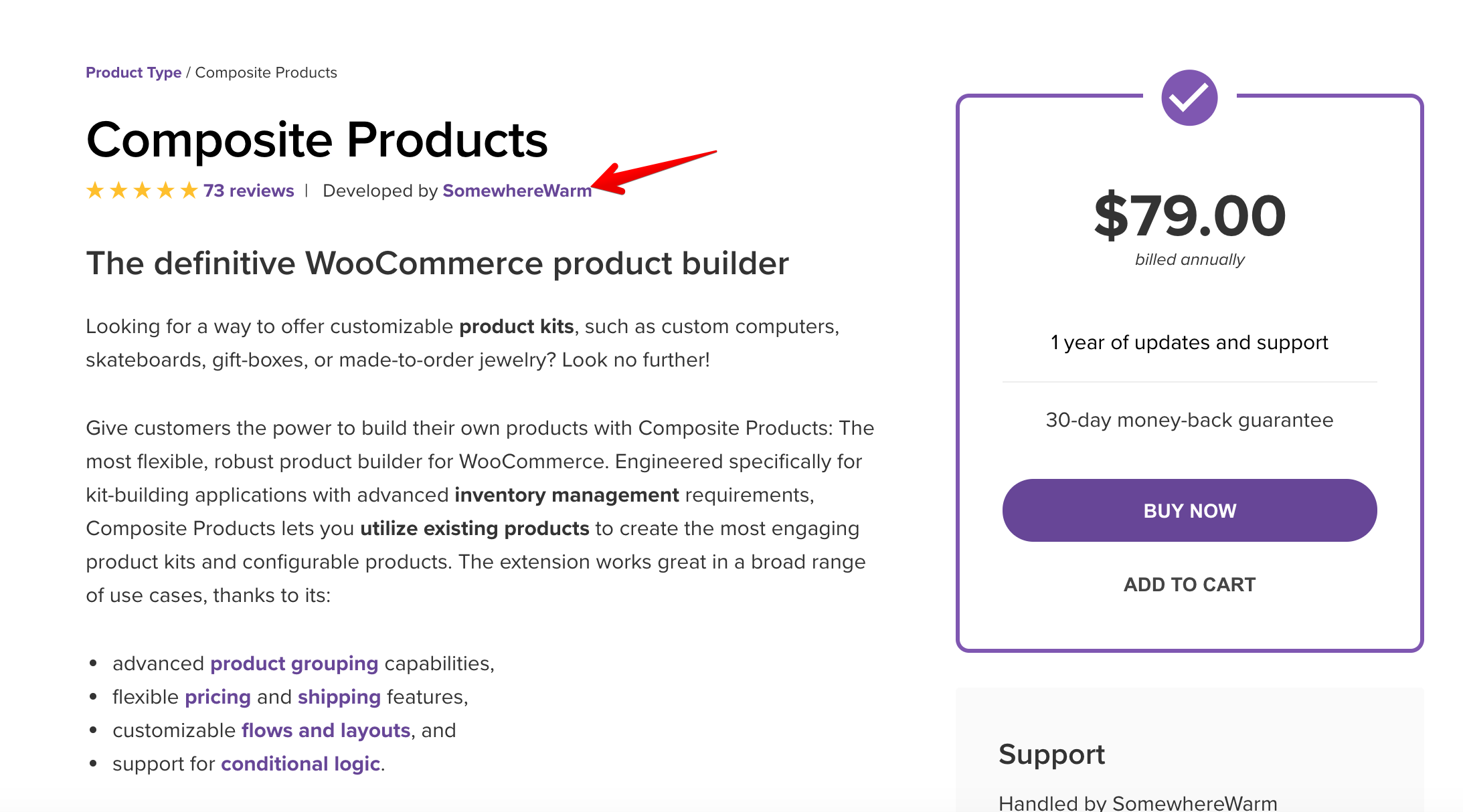The height and width of the screenshot is (812, 1463).
Task: Click the $79.00 price text
Action: (x=1189, y=215)
